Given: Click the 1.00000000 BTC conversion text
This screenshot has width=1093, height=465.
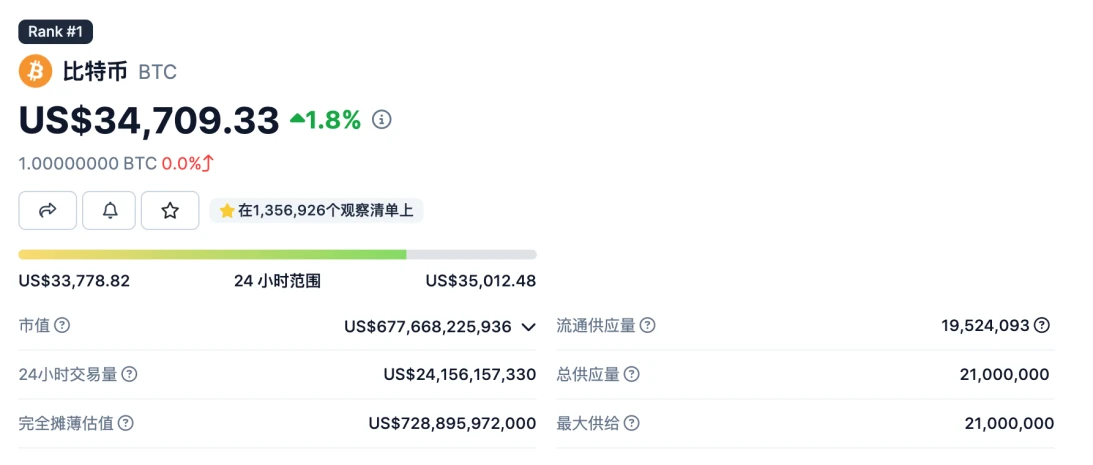Looking at the screenshot, I should tap(87, 163).
